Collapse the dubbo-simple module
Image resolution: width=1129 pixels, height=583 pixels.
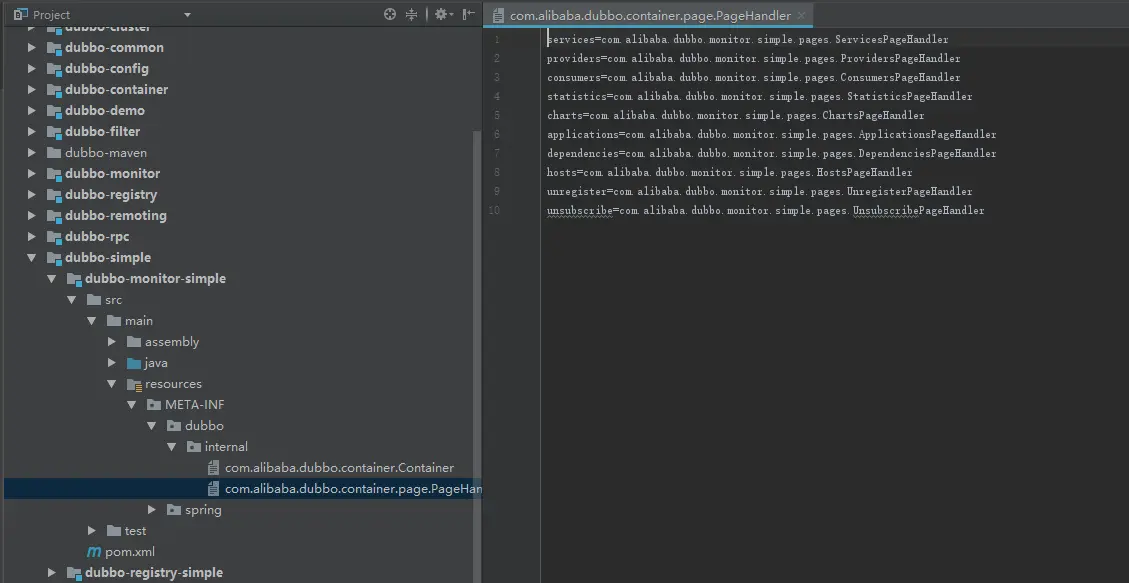tap(32, 257)
